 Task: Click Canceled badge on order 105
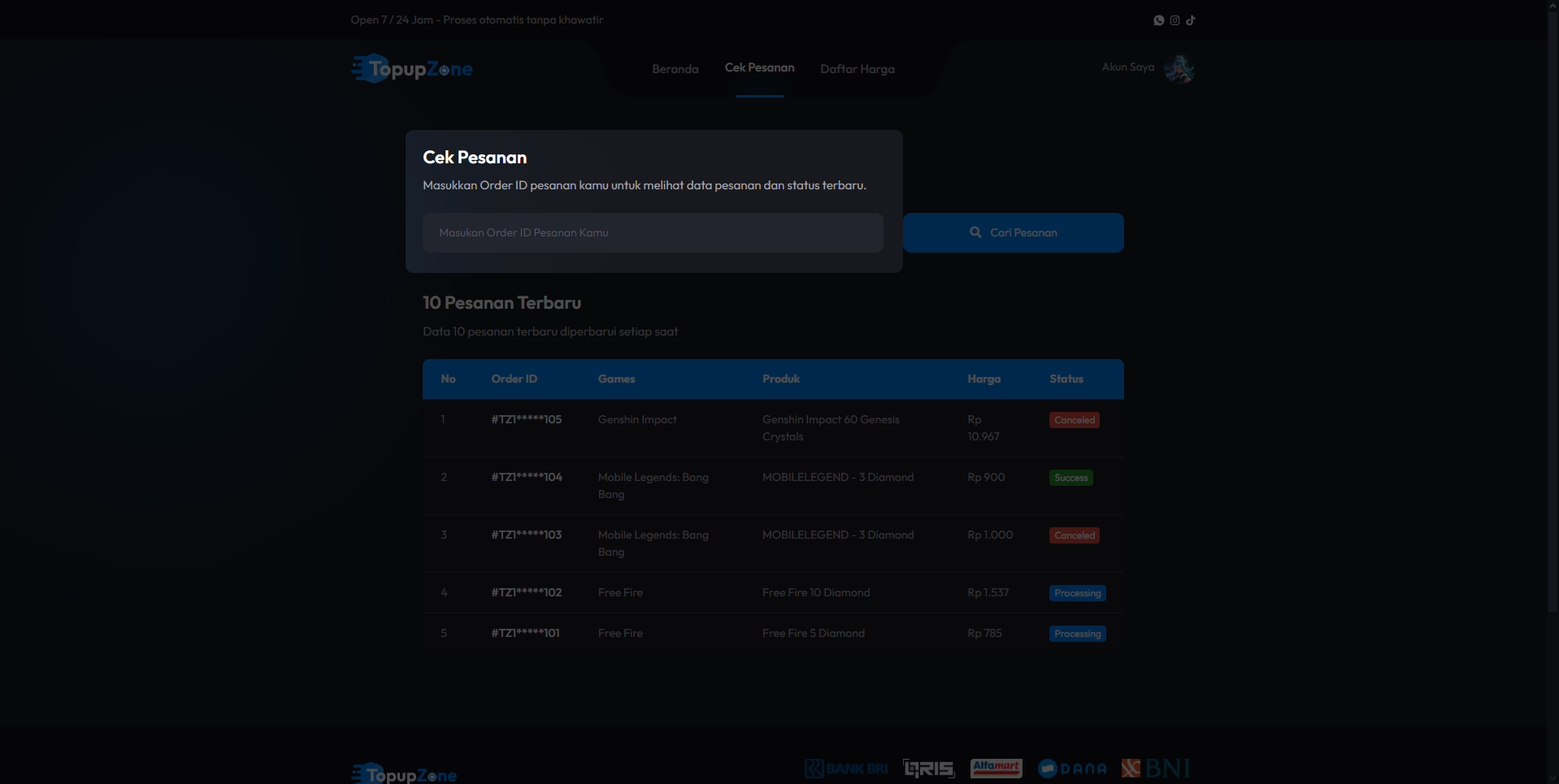1075,420
